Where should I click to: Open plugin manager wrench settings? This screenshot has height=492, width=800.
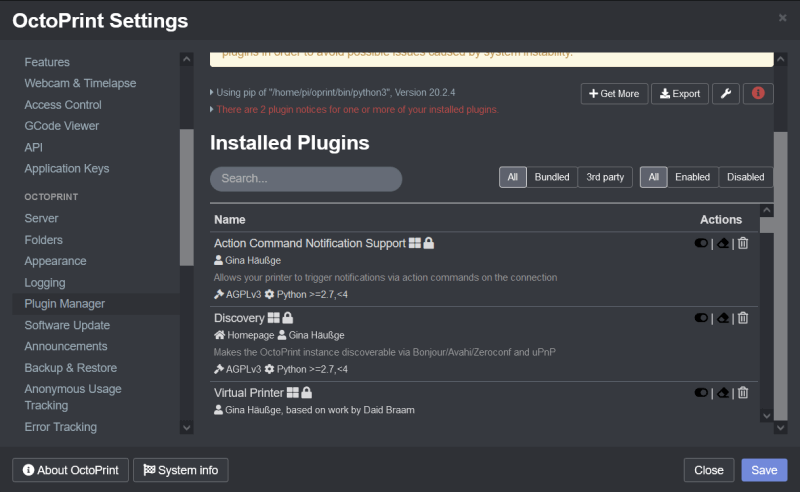(x=726, y=93)
